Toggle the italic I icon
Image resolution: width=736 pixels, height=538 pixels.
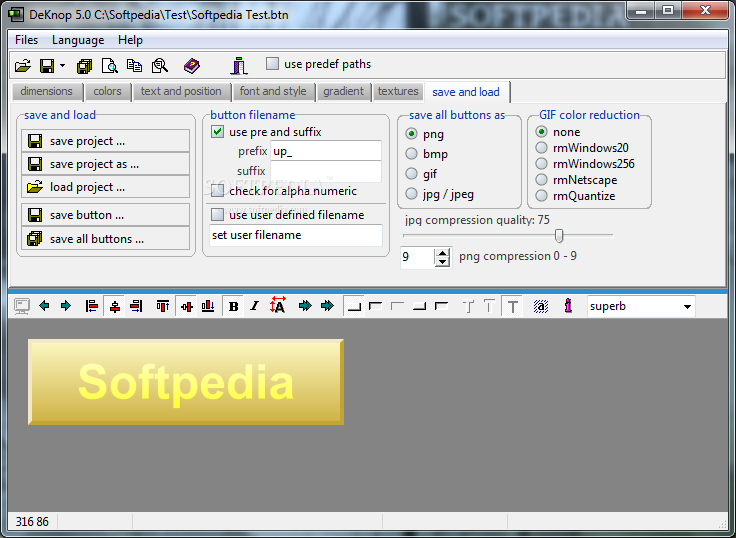pos(254,306)
